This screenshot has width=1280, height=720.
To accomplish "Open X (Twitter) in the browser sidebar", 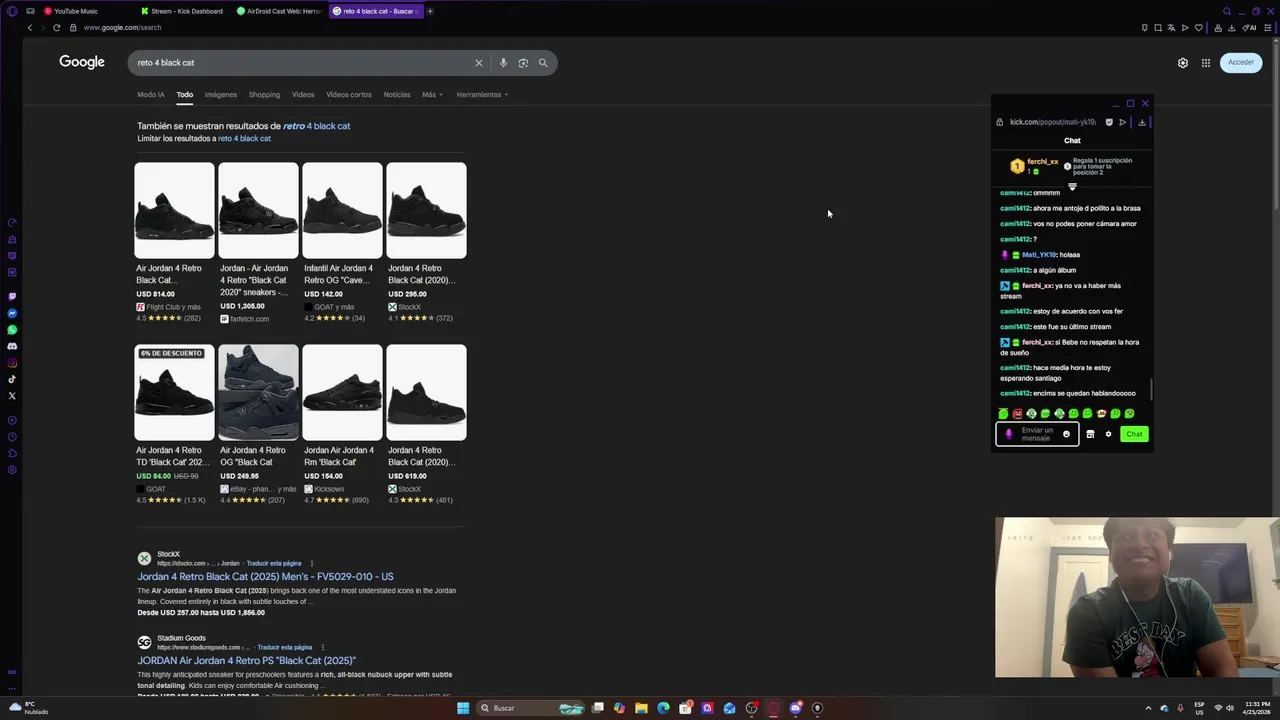I will [12, 396].
